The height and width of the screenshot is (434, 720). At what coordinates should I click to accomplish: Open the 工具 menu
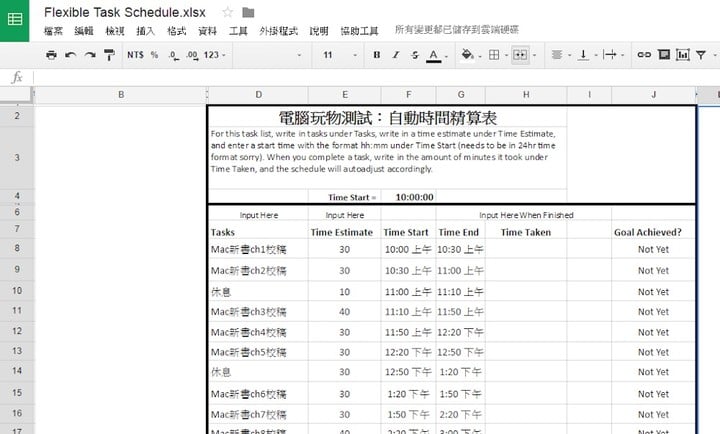(x=238, y=31)
